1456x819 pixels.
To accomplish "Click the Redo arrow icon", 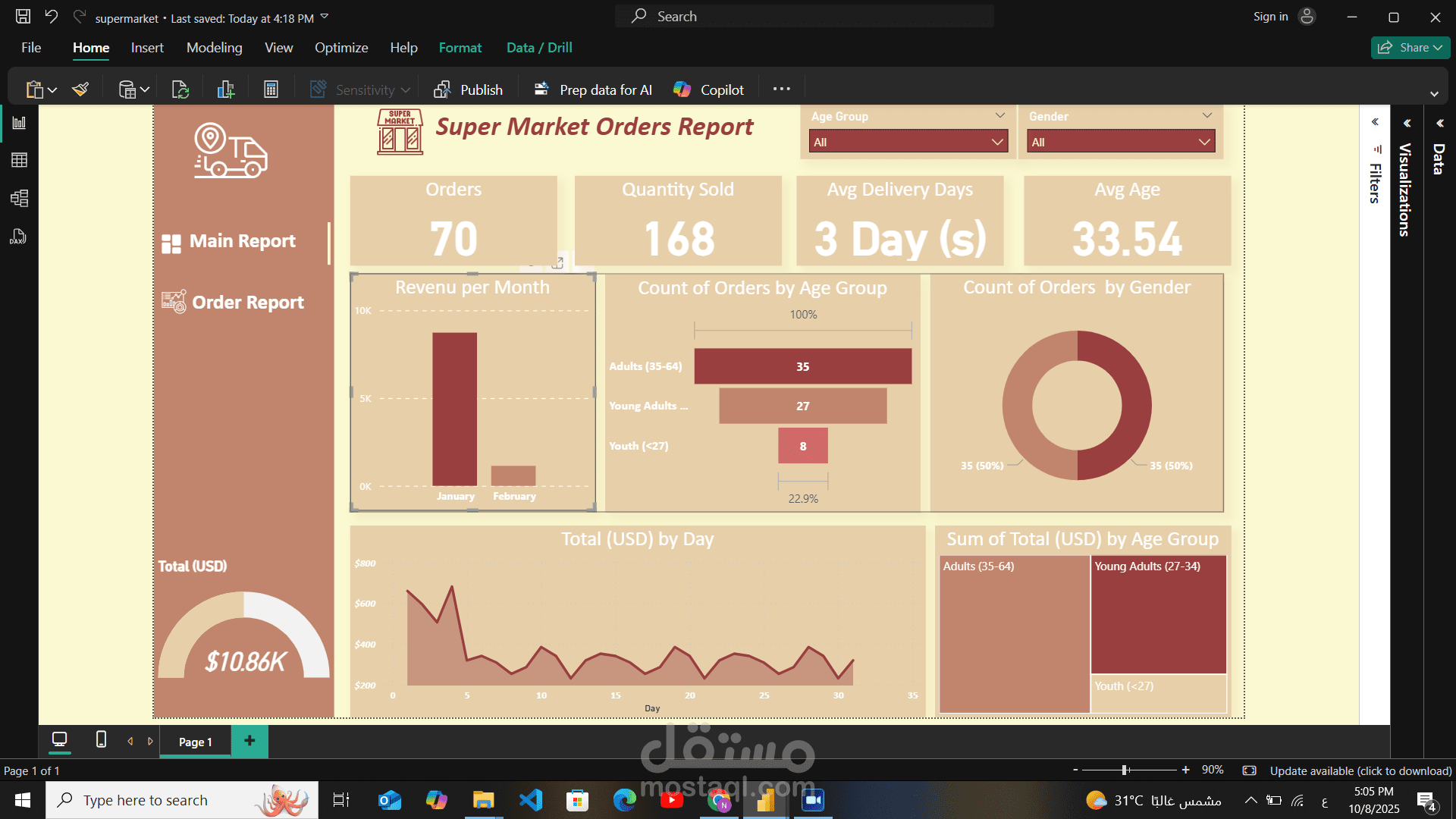I will click(79, 16).
